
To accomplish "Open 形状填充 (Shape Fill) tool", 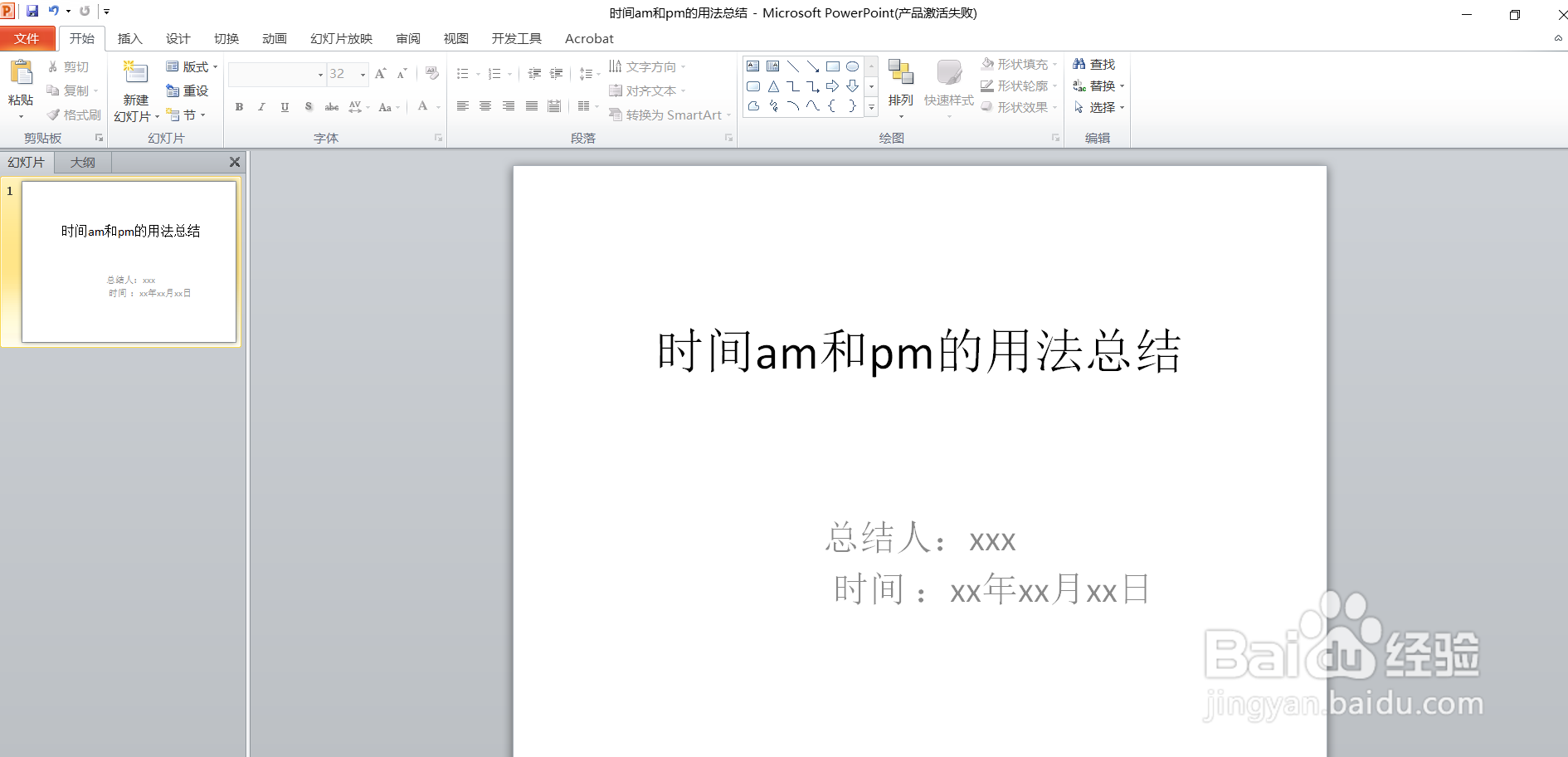I will [x=1019, y=64].
